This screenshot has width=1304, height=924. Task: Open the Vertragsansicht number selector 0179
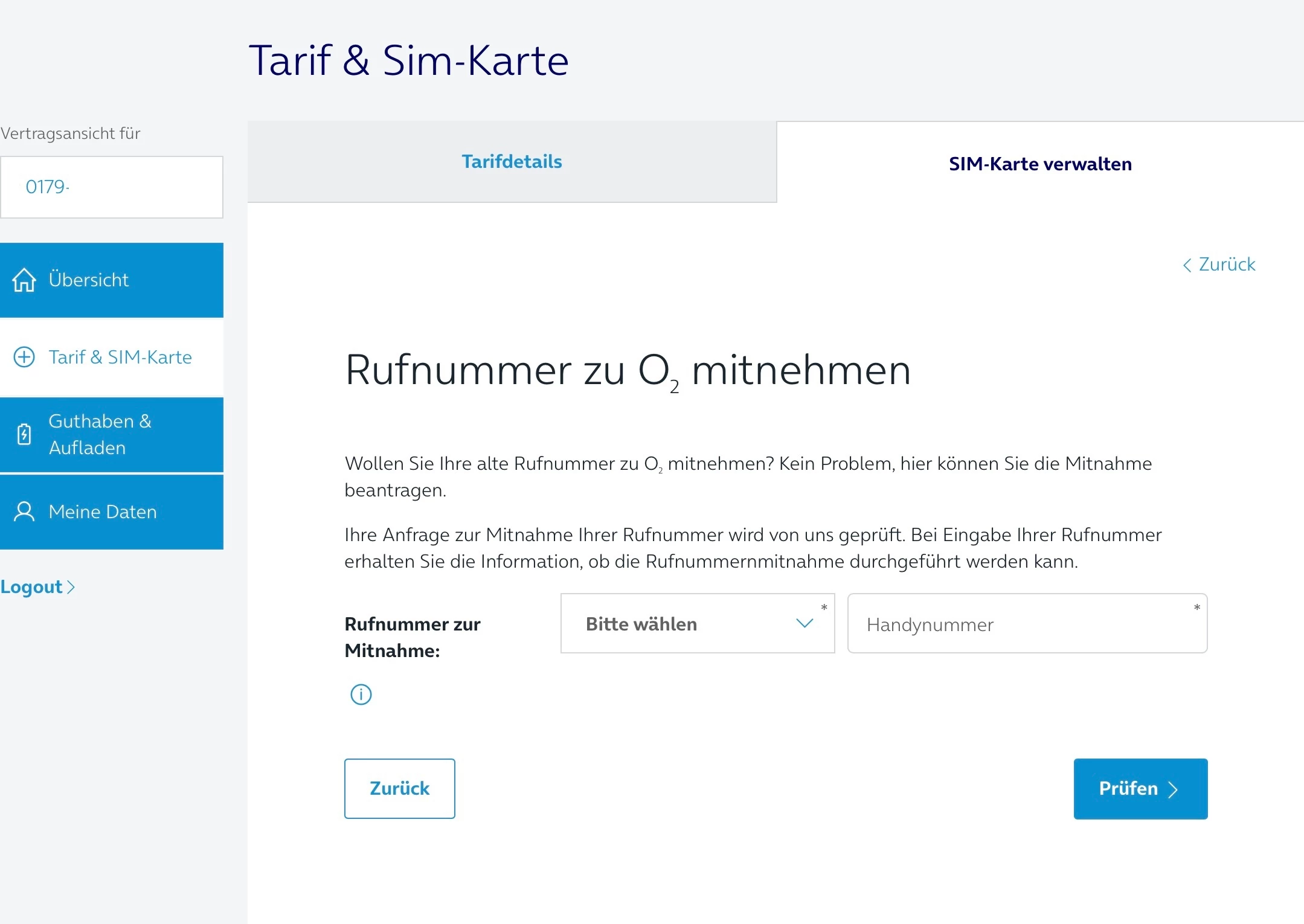[x=112, y=187]
